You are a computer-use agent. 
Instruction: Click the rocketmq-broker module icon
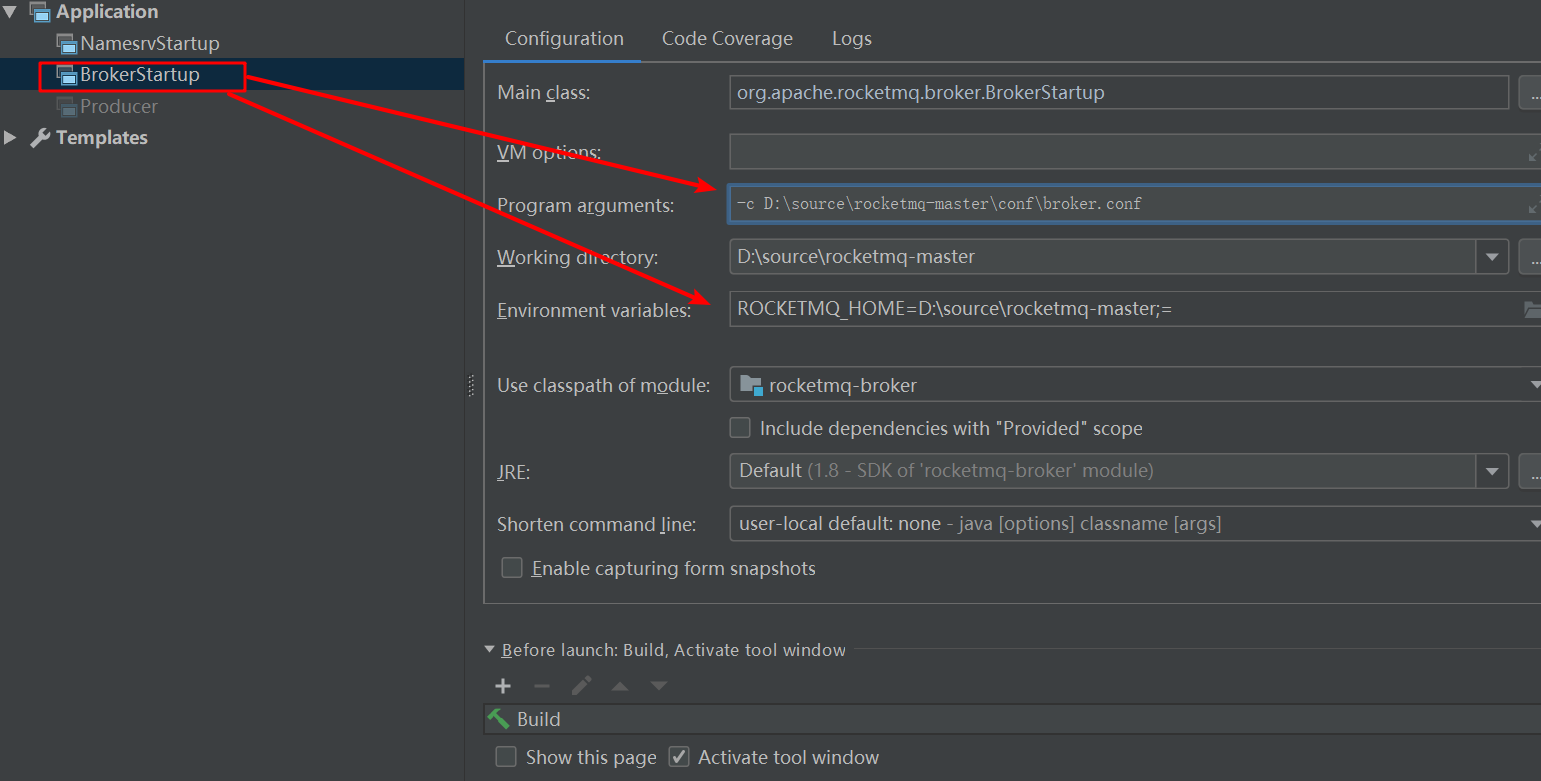(x=751, y=384)
